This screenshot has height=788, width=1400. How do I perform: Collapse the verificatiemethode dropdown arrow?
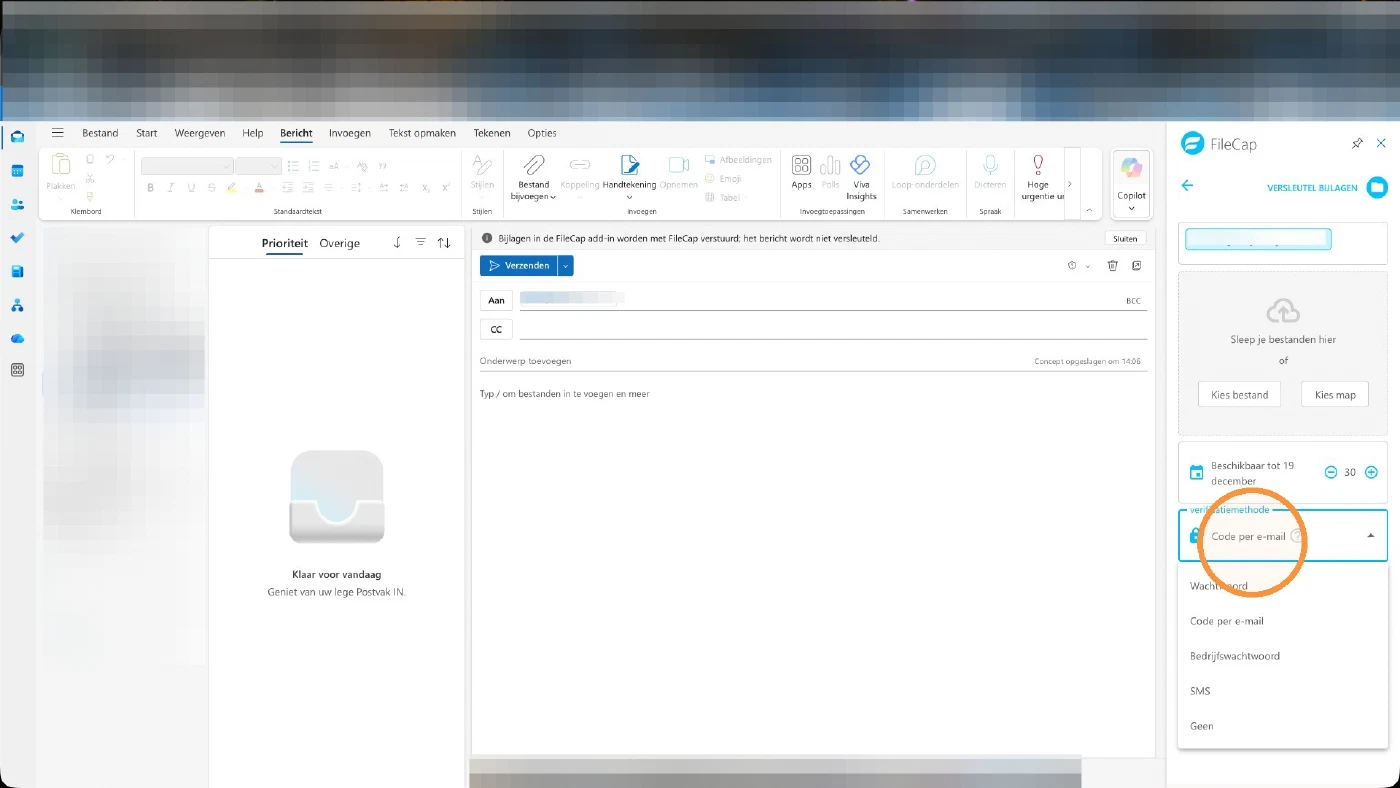(x=1371, y=536)
